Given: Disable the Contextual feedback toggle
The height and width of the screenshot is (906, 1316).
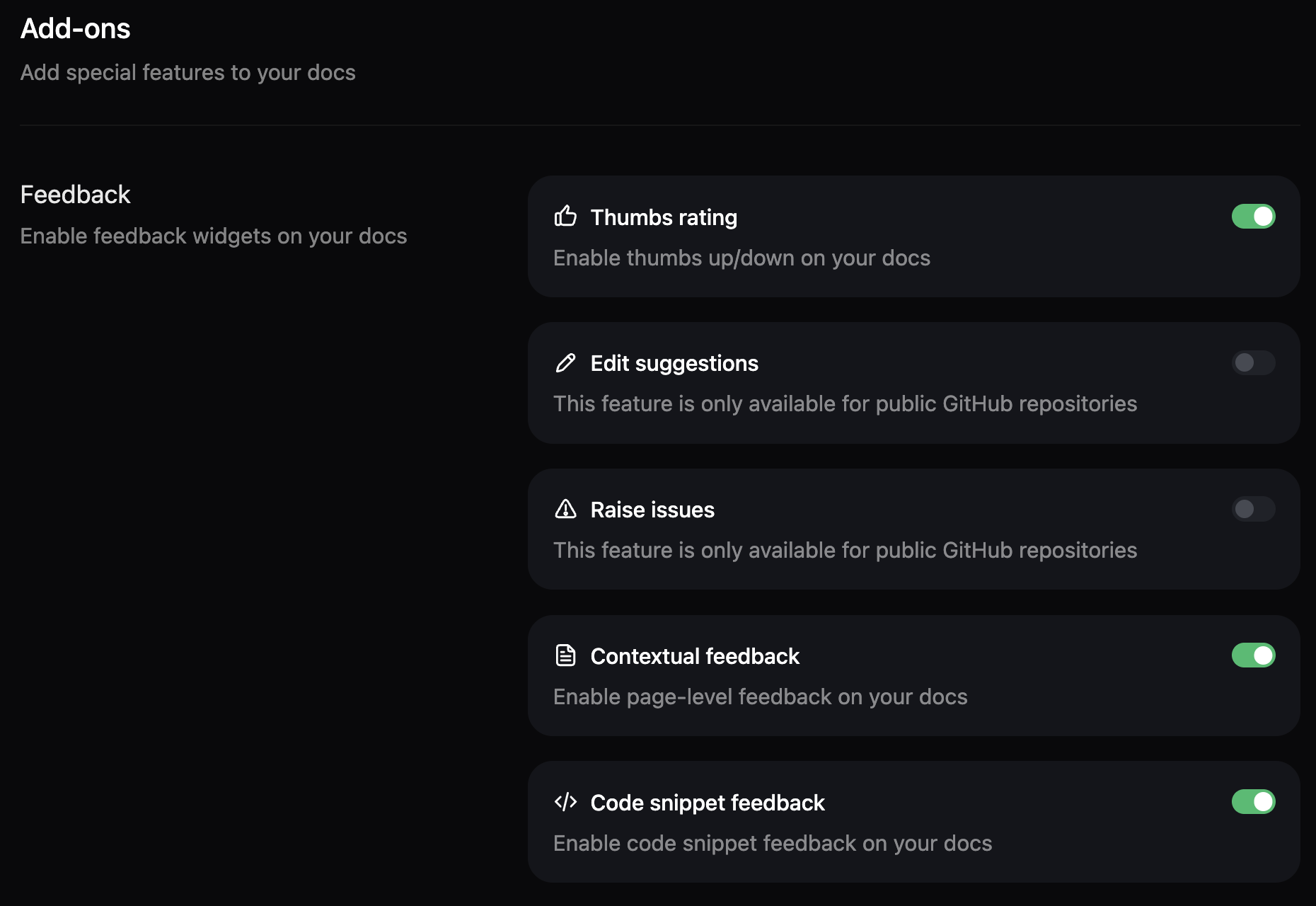Looking at the screenshot, I should click(1253, 656).
